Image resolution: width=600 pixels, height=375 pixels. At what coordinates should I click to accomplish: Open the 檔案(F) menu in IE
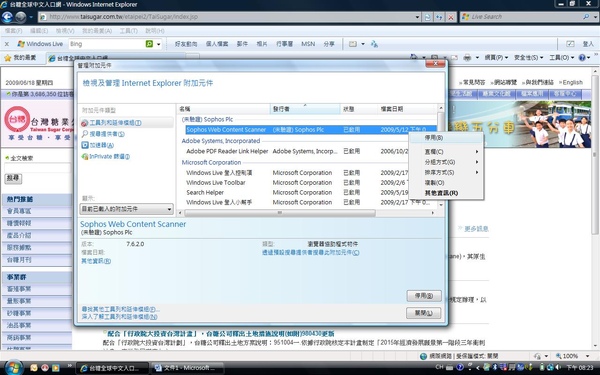pos(13,31)
